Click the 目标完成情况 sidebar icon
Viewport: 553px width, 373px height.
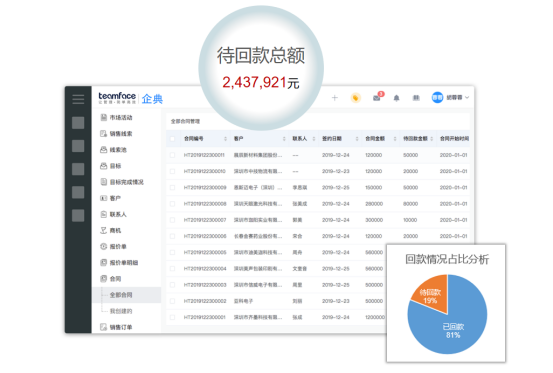(103, 182)
